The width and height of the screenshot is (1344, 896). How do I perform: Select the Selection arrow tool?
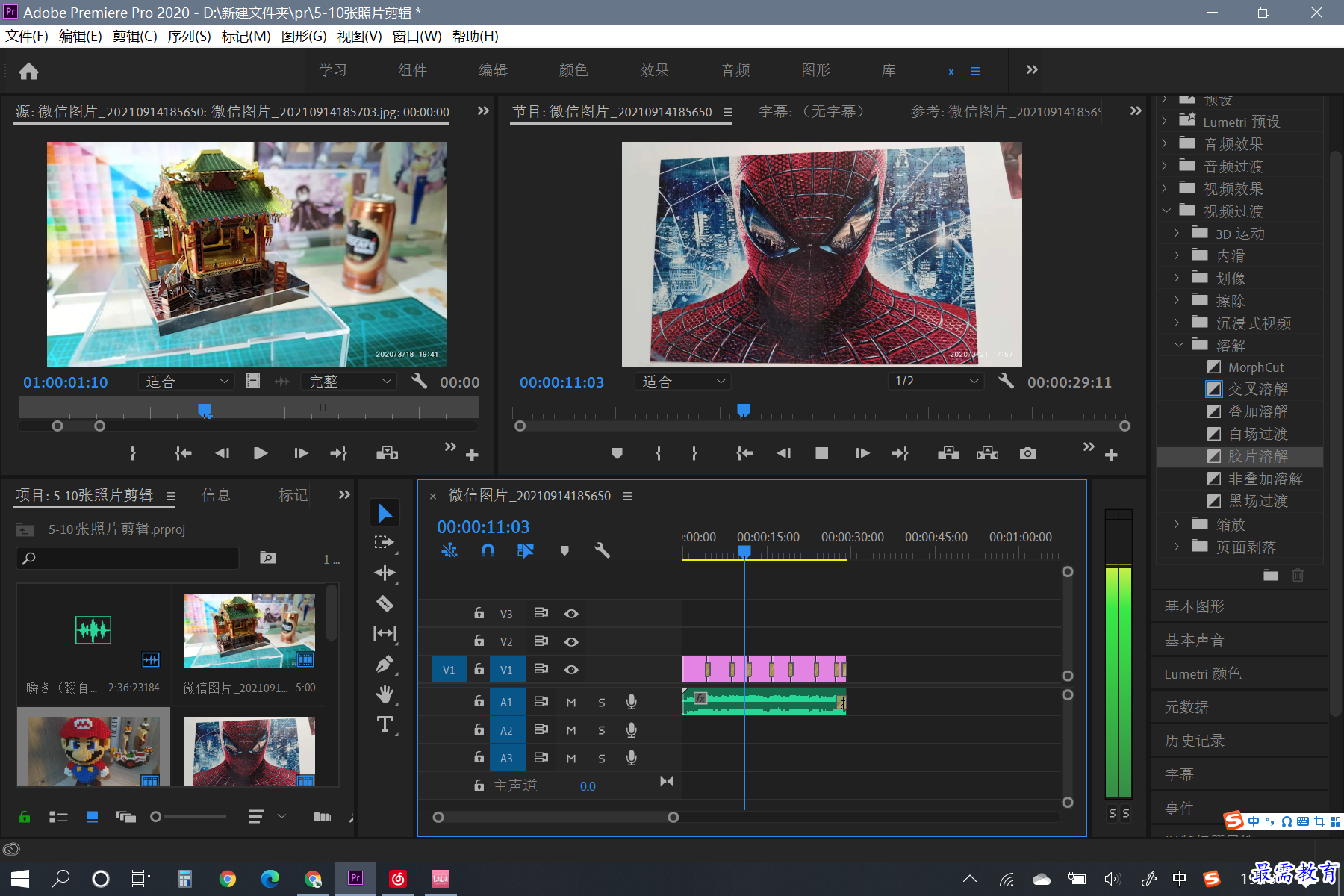[385, 513]
